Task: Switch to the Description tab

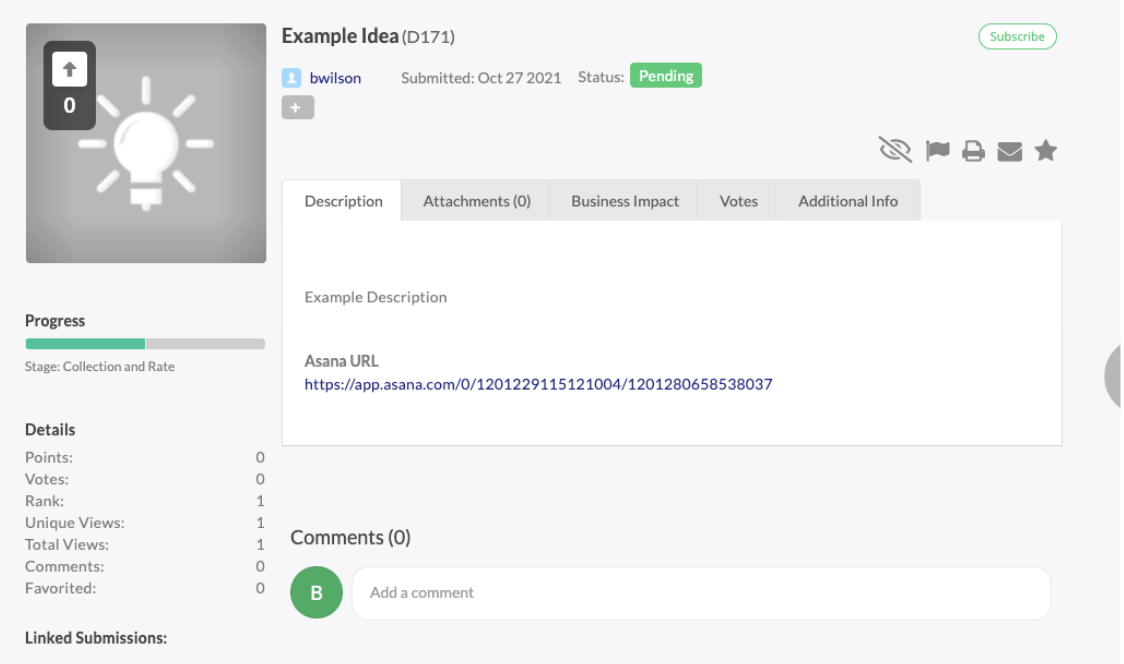Action: 343,201
